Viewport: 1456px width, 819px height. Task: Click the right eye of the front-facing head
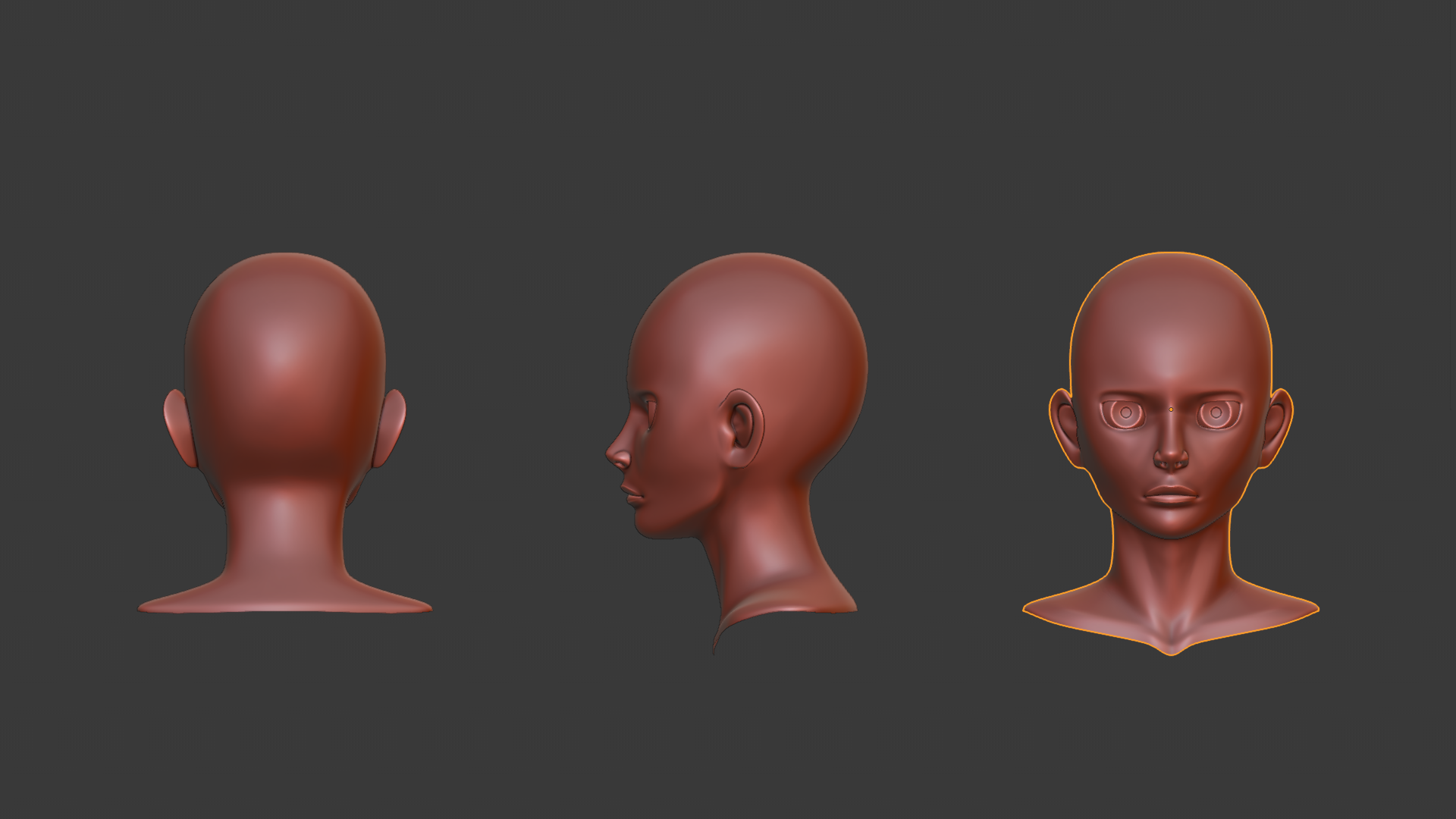[1216, 414]
